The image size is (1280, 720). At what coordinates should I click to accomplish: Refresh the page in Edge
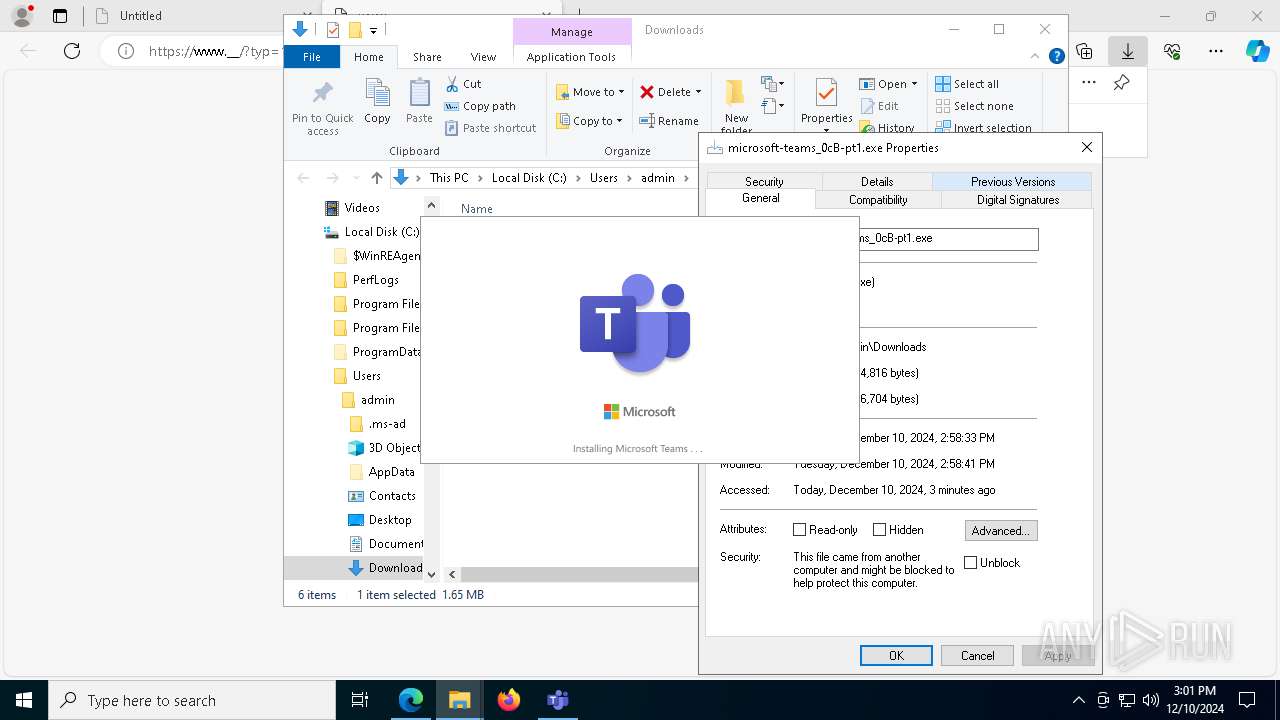(x=72, y=51)
